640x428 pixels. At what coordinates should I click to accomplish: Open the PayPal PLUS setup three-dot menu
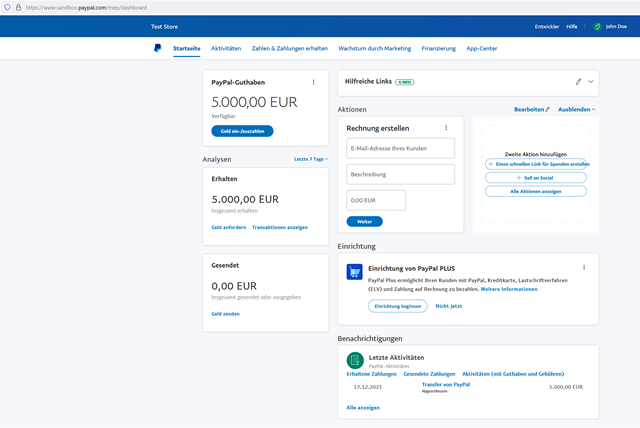(584, 268)
